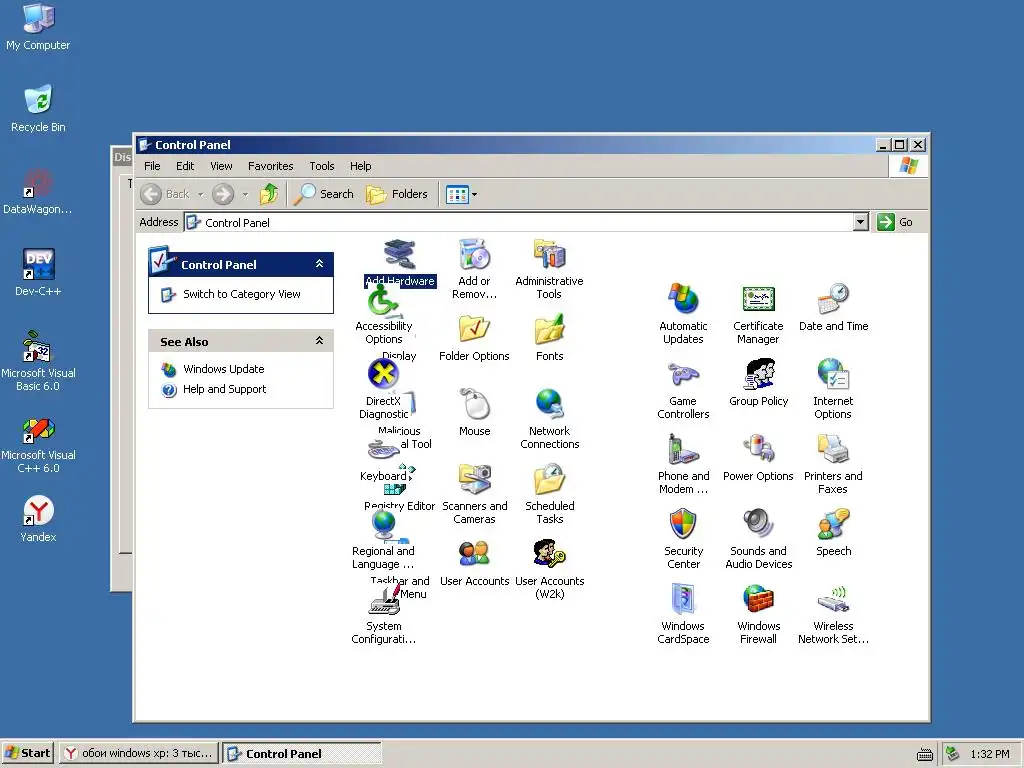Switch to the Yandex browser taskbar item
This screenshot has width=1024, height=768.
coord(139,753)
